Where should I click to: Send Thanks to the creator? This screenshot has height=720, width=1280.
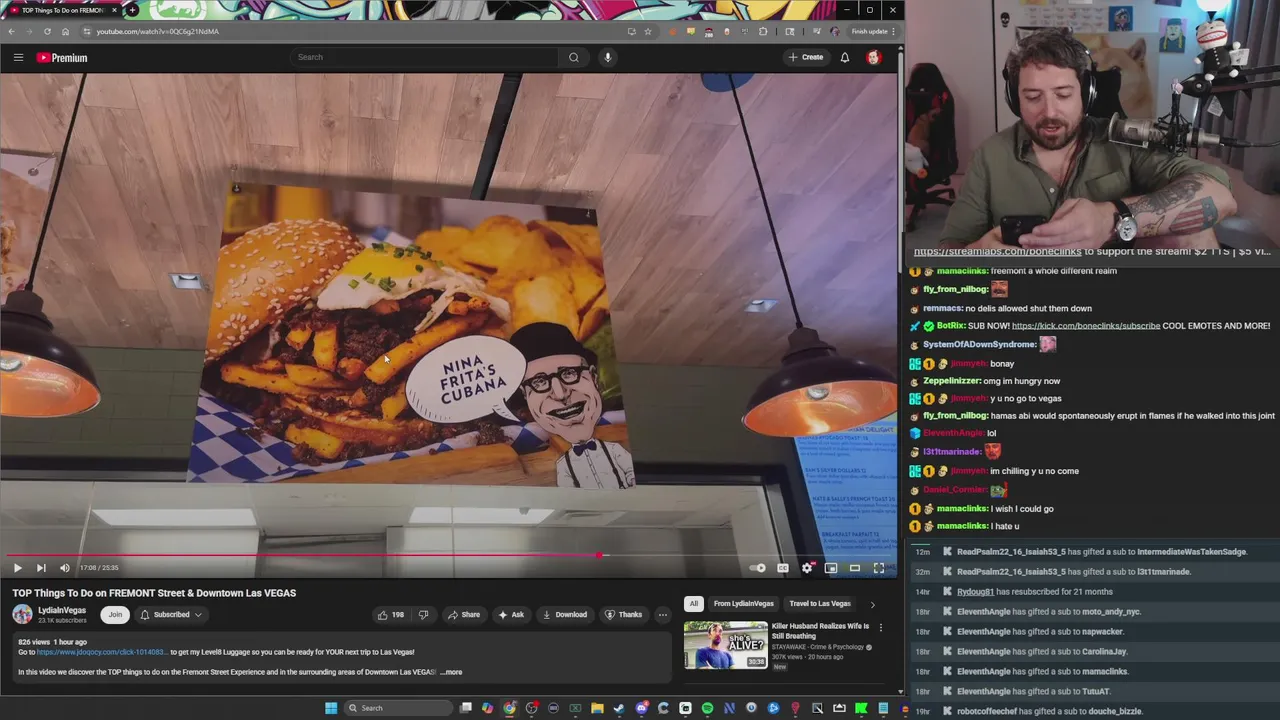click(x=624, y=615)
